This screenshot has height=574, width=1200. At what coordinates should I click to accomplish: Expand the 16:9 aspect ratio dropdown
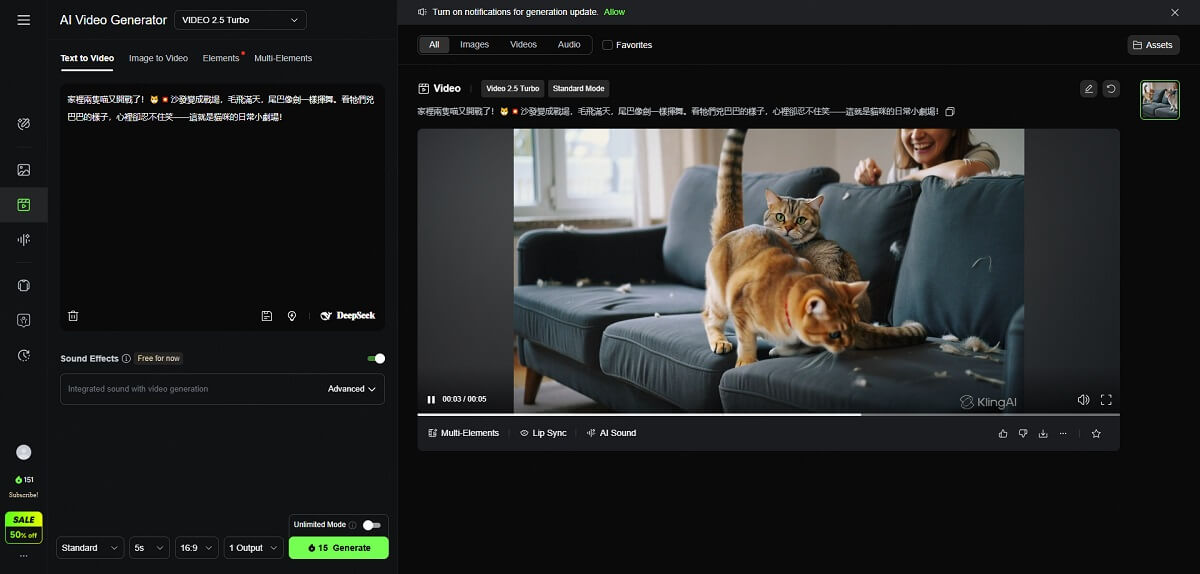point(197,548)
